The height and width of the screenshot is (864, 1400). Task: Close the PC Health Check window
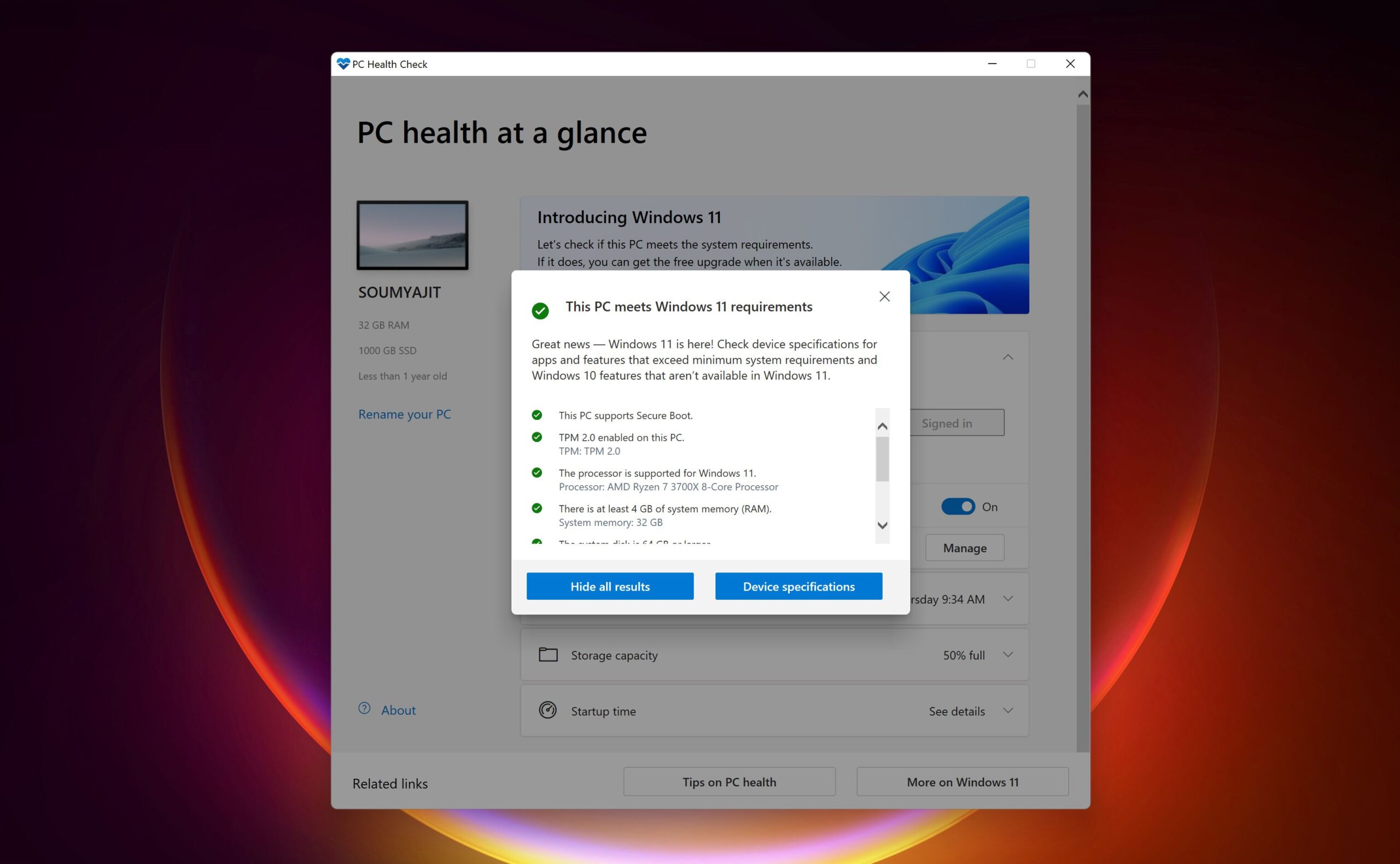click(x=1070, y=64)
